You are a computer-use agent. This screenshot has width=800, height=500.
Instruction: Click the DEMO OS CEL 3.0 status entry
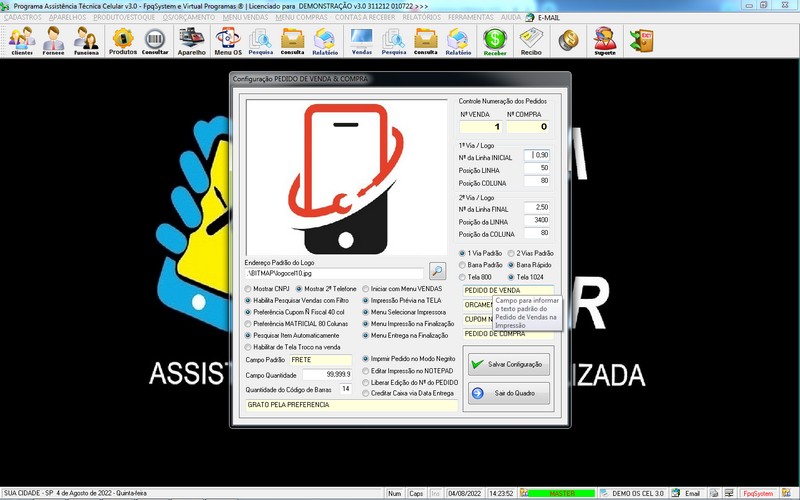[632, 493]
